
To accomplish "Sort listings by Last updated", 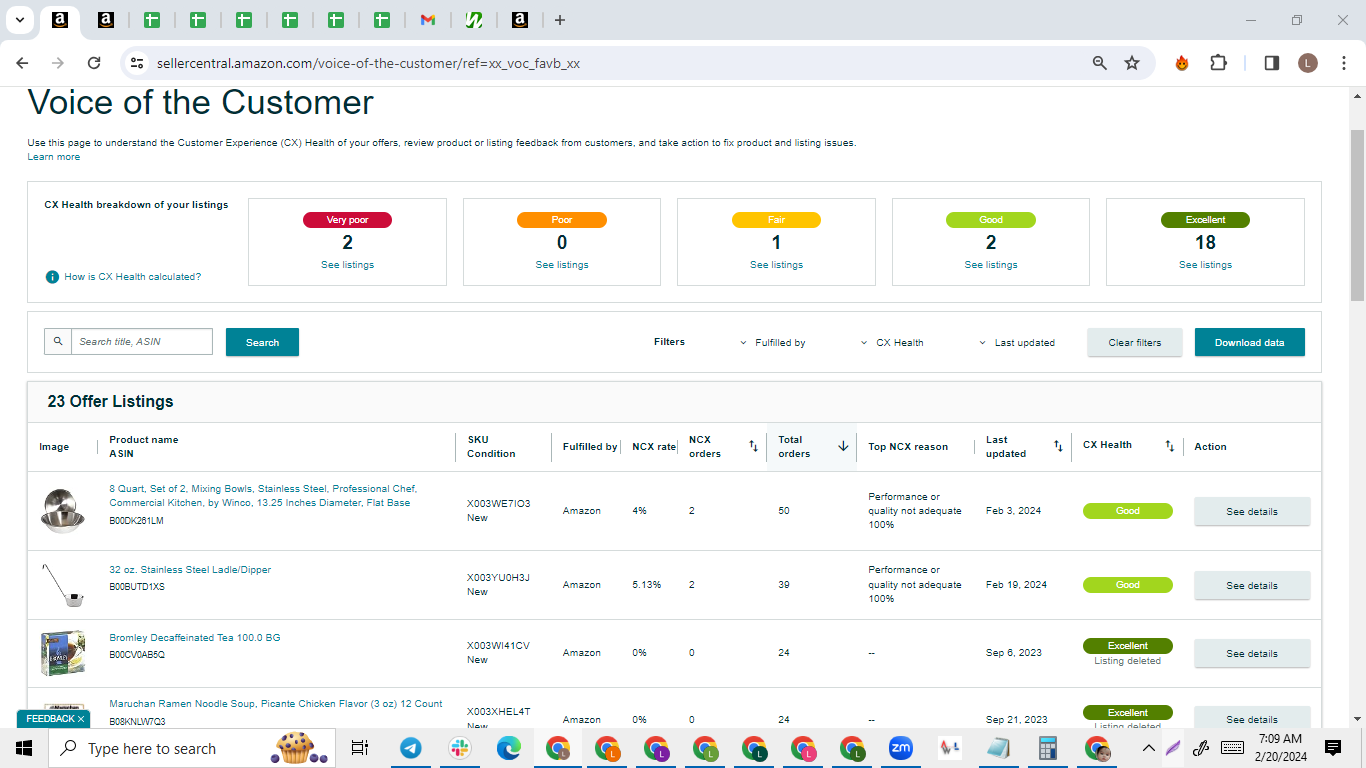I will [x=1058, y=446].
